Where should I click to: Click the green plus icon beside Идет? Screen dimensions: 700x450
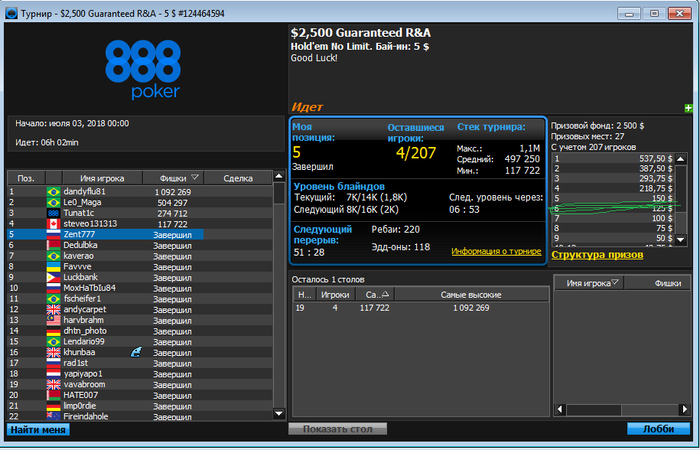pos(688,108)
